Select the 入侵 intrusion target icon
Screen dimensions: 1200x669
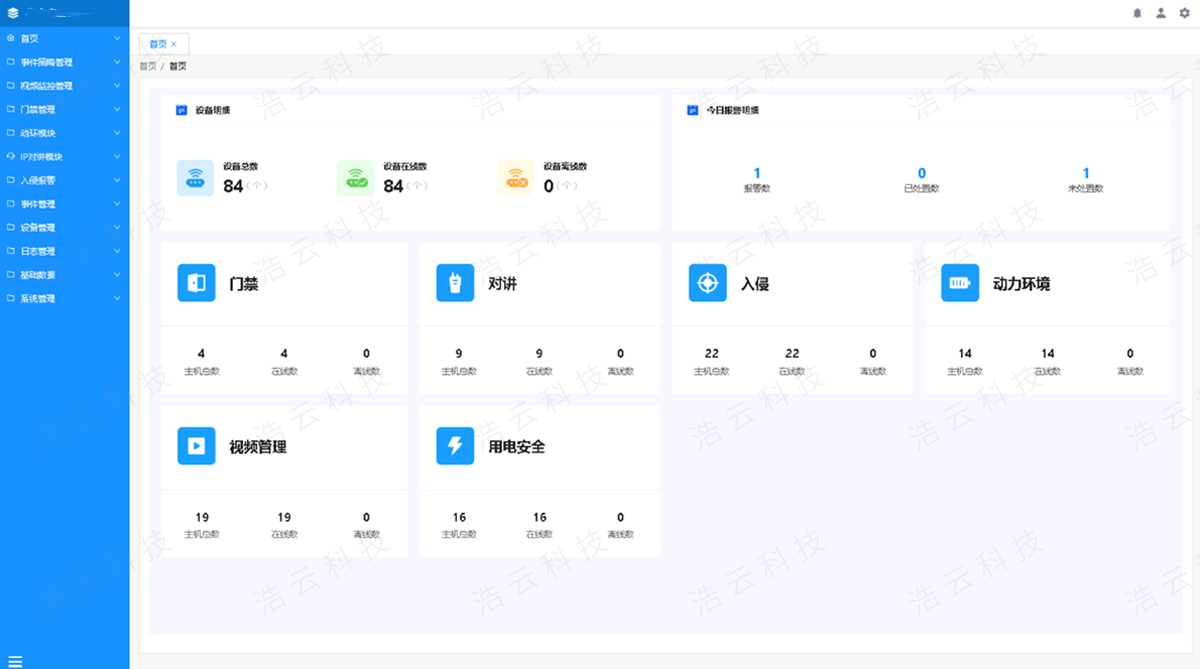[x=706, y=282]
